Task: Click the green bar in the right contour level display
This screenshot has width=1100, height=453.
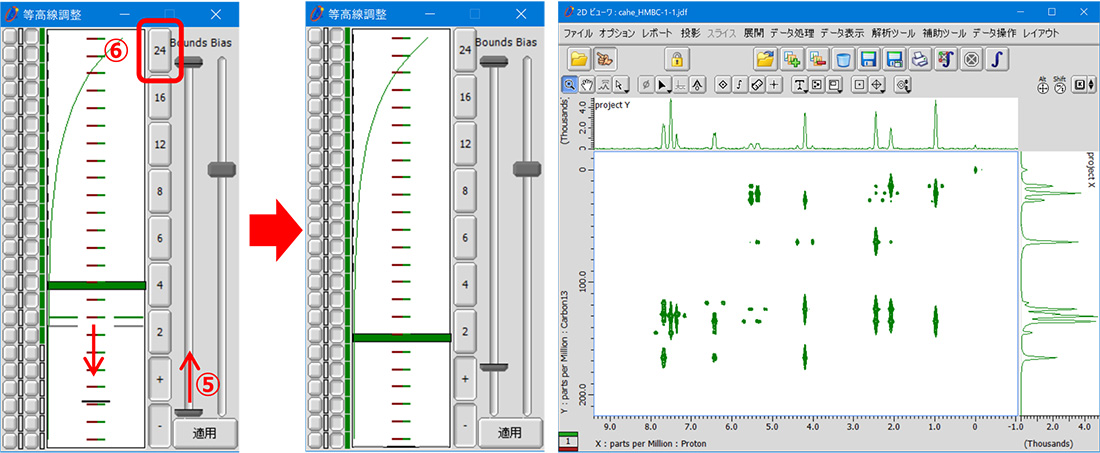Action: click(x=399, y=338)
